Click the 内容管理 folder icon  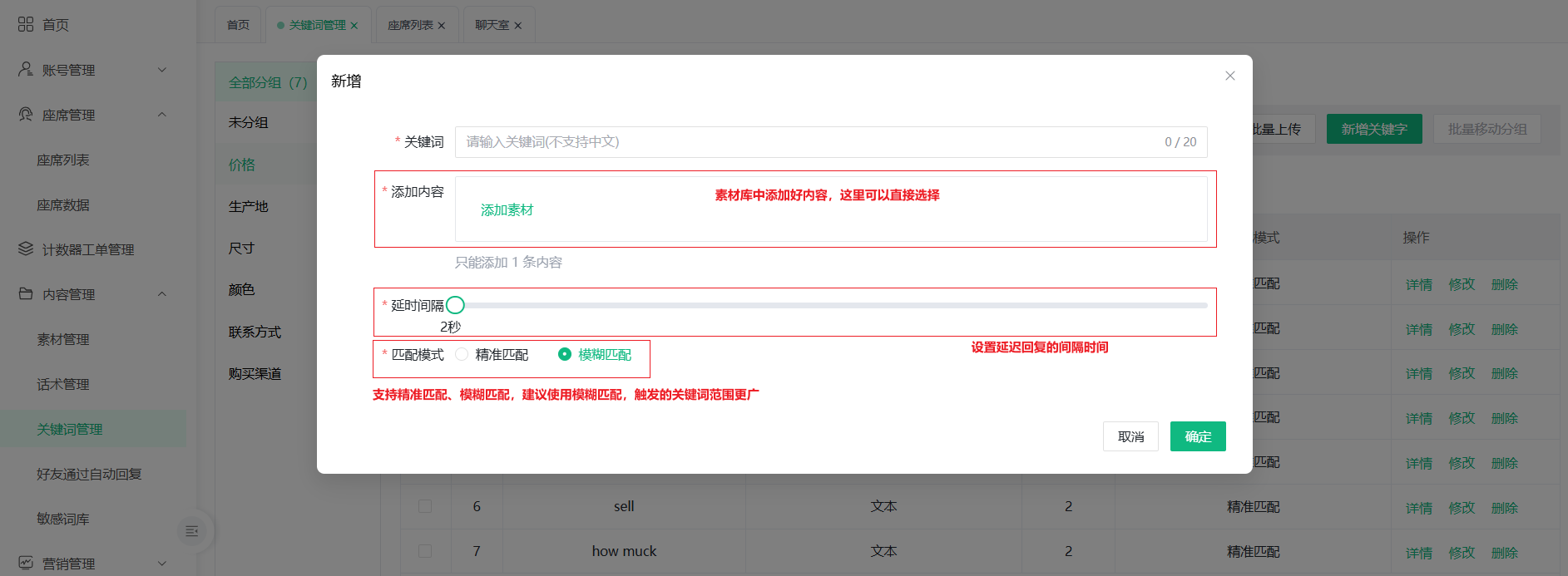click(x=26, y=293)
